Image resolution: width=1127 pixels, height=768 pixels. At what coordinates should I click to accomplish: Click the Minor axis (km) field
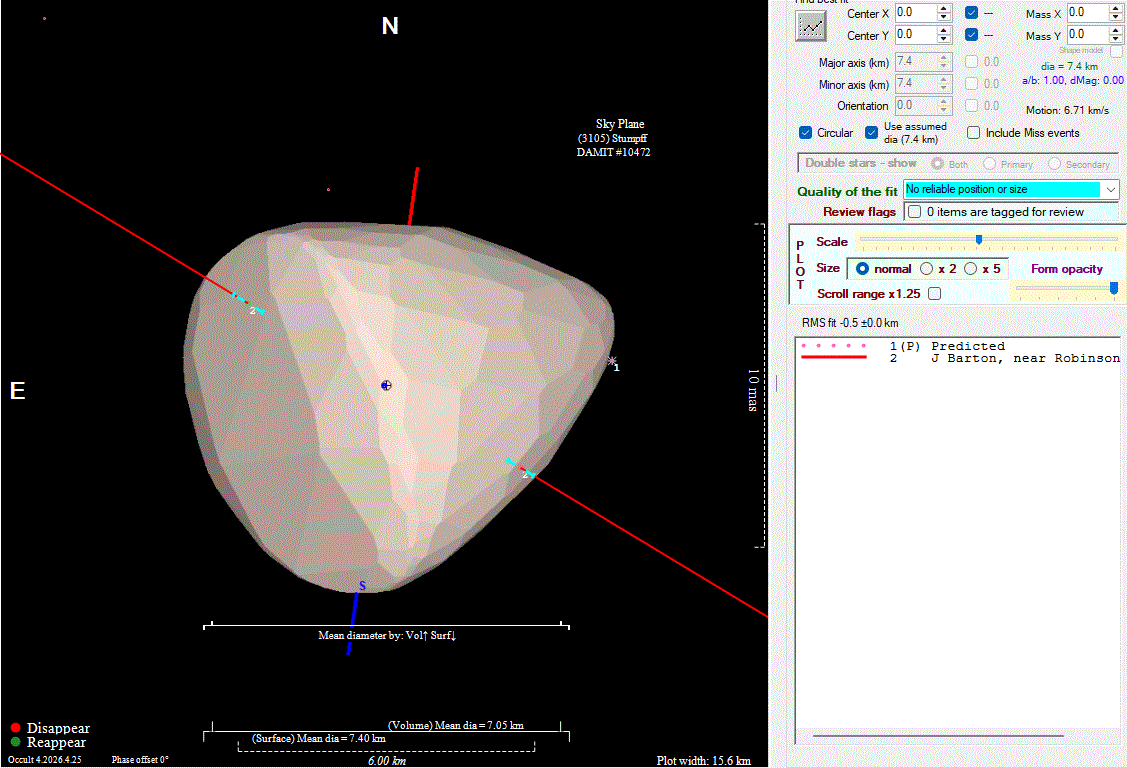916,84
